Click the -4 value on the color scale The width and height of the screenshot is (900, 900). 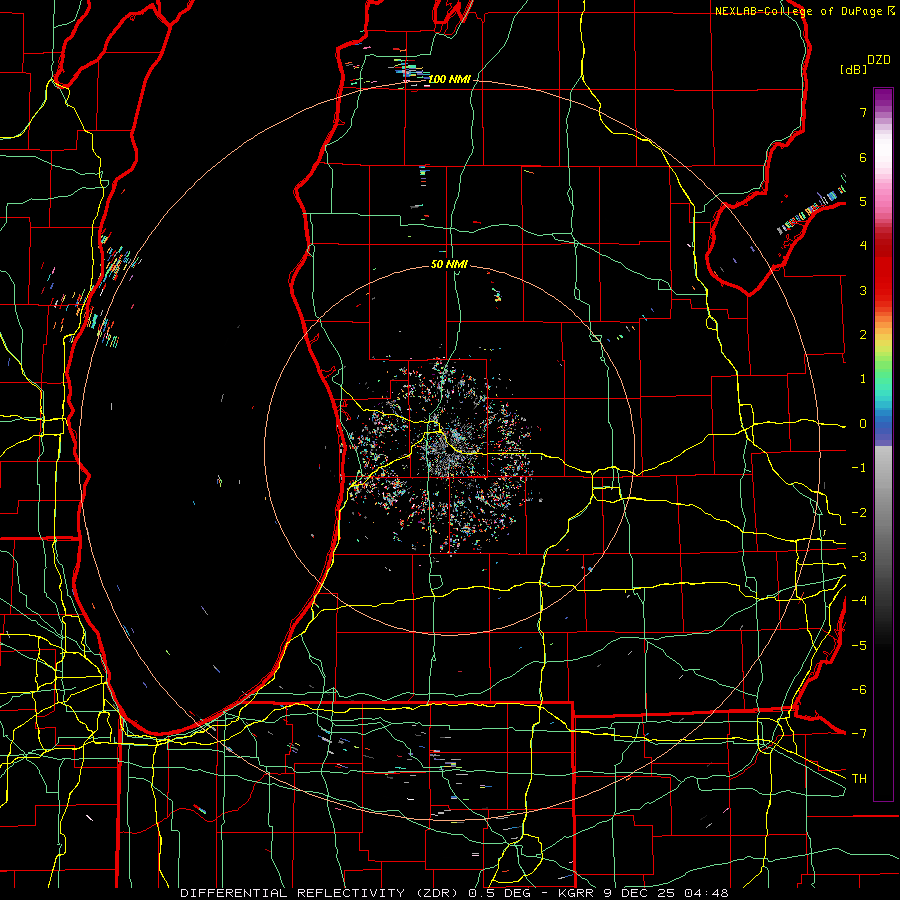click(859, 601)
